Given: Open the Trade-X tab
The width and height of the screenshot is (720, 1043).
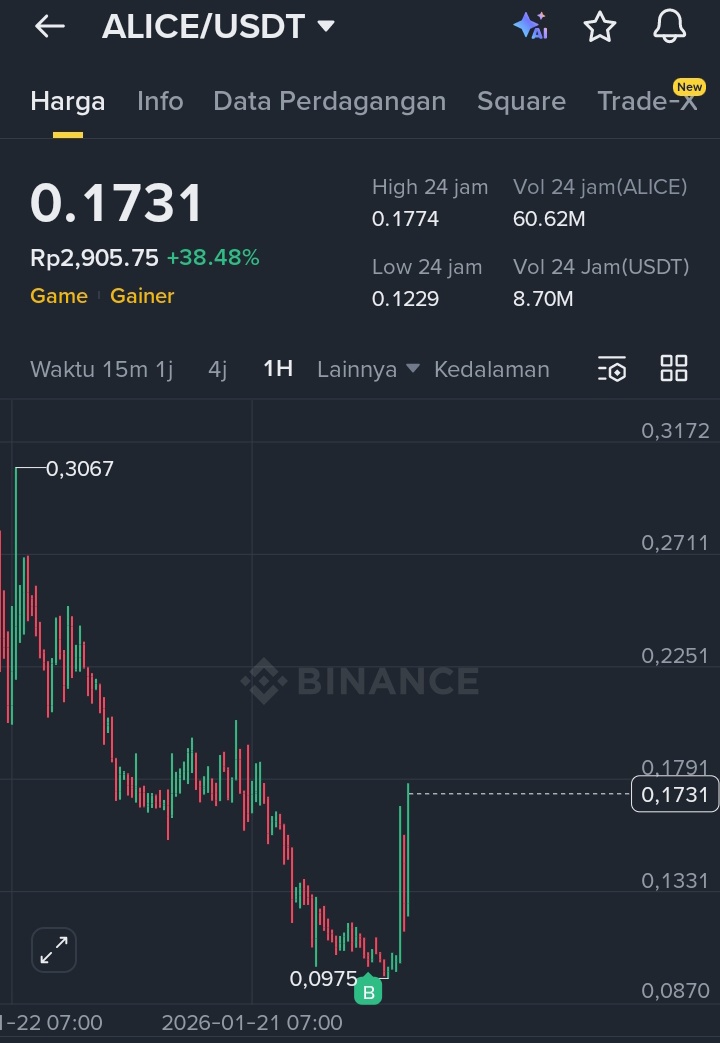Looking at the screenshot, I should coord(647,101).
